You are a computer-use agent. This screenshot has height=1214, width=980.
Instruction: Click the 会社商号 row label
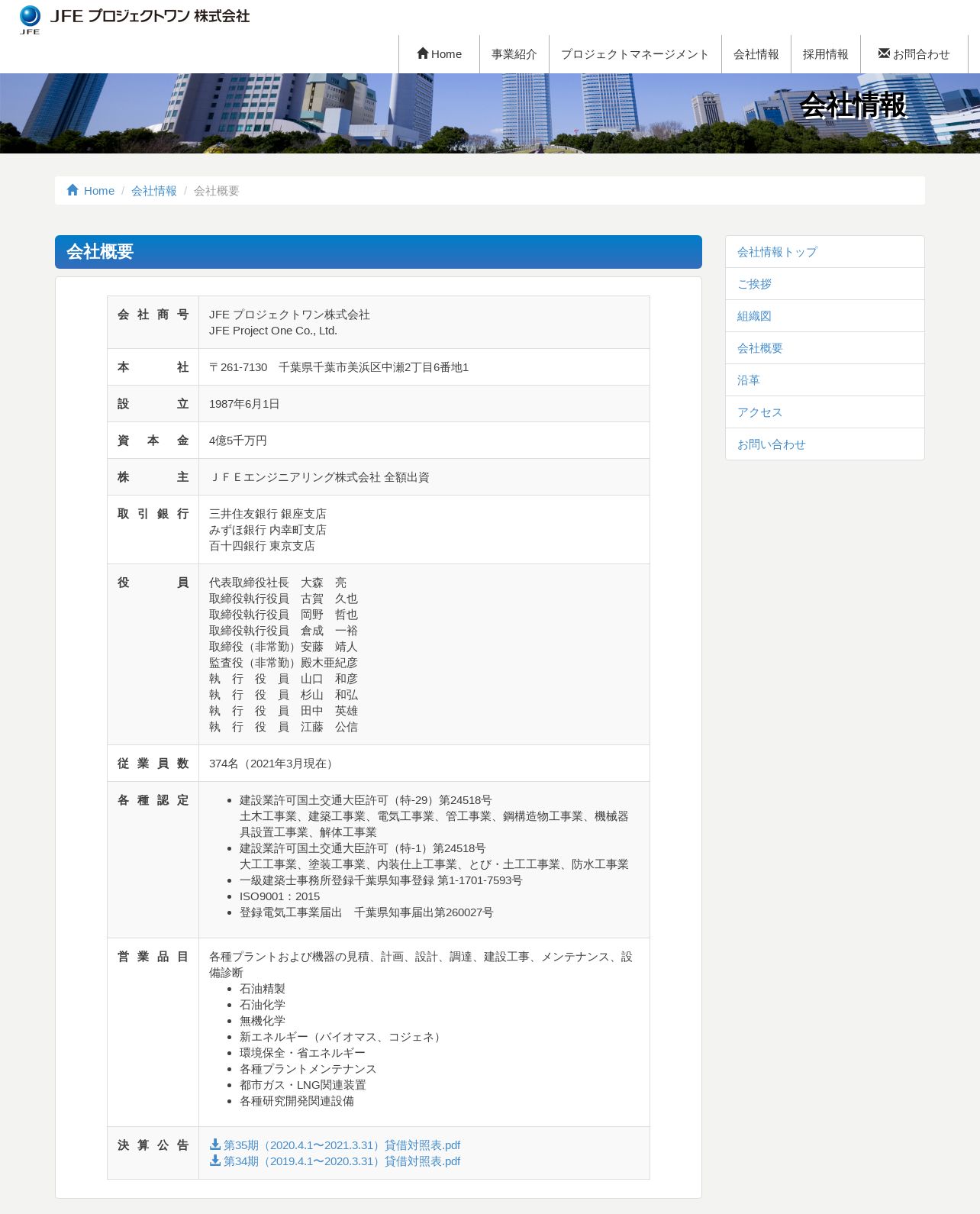[x=153, y=315]
